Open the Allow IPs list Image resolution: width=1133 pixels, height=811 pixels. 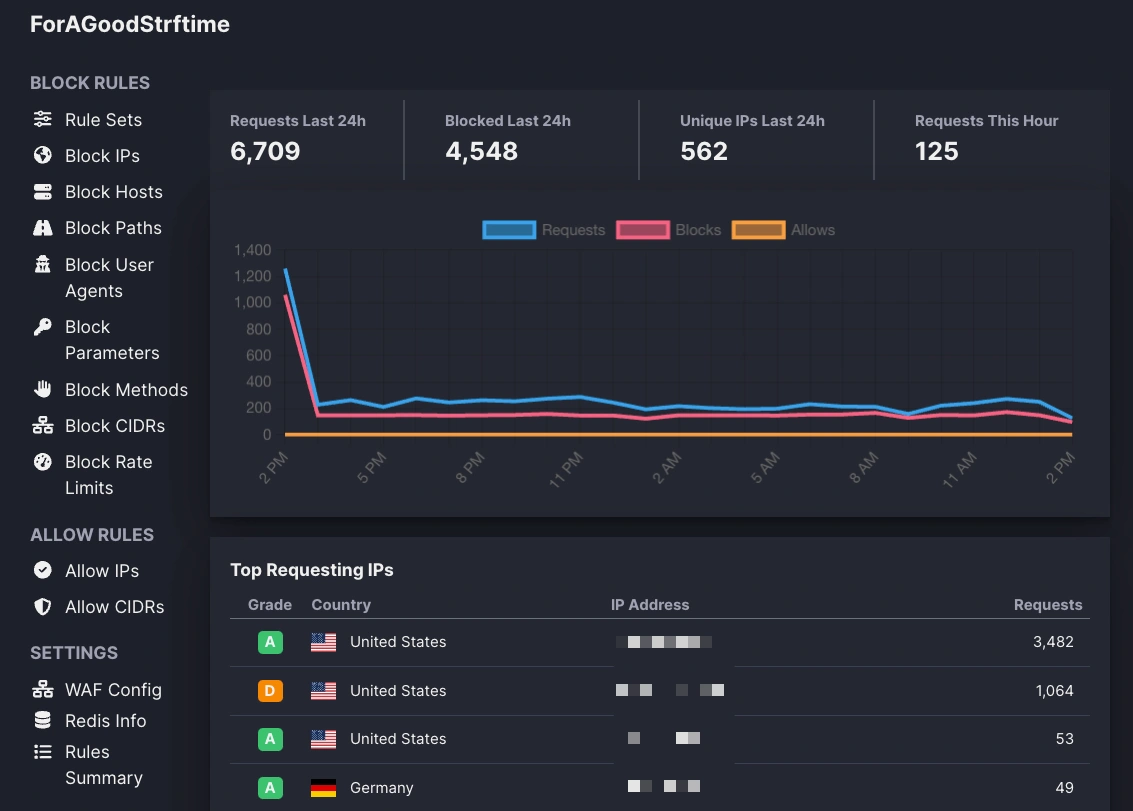[x=102, y=570]
